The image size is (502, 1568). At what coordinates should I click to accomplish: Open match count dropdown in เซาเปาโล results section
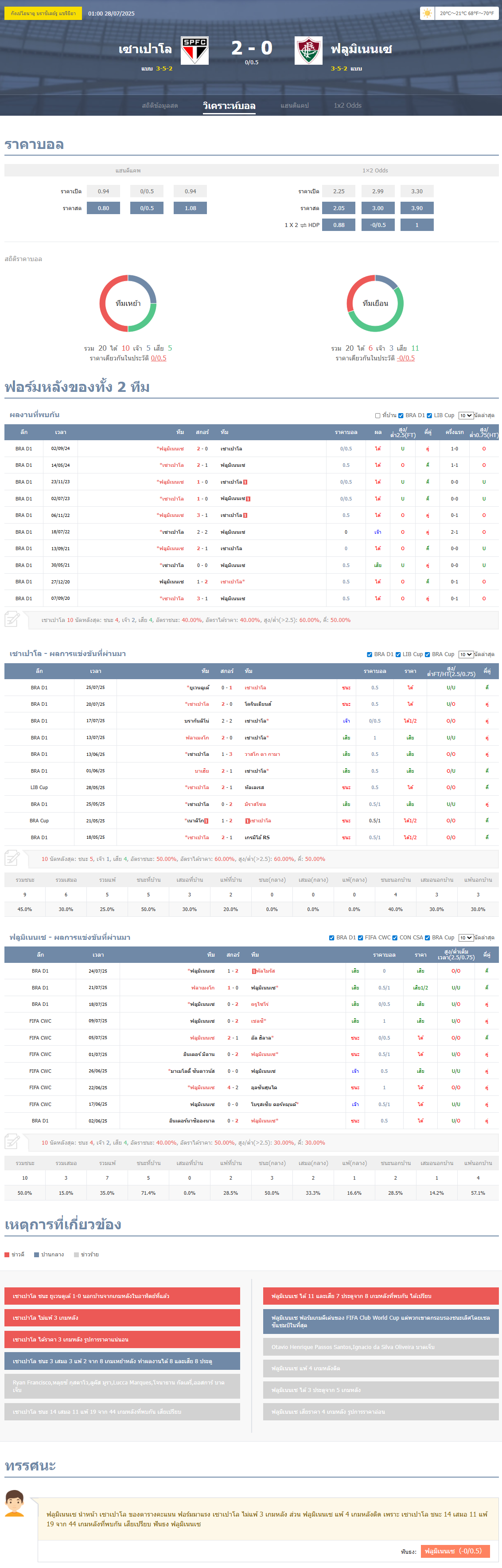pyautogui.click(x=466, y=654)
